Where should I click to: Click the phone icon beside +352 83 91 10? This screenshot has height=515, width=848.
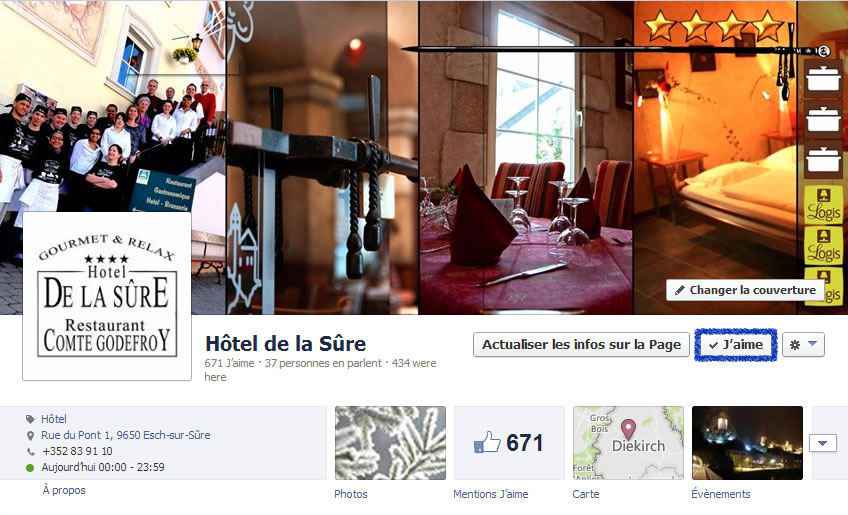pyautogui.click(x=30, y=451)
